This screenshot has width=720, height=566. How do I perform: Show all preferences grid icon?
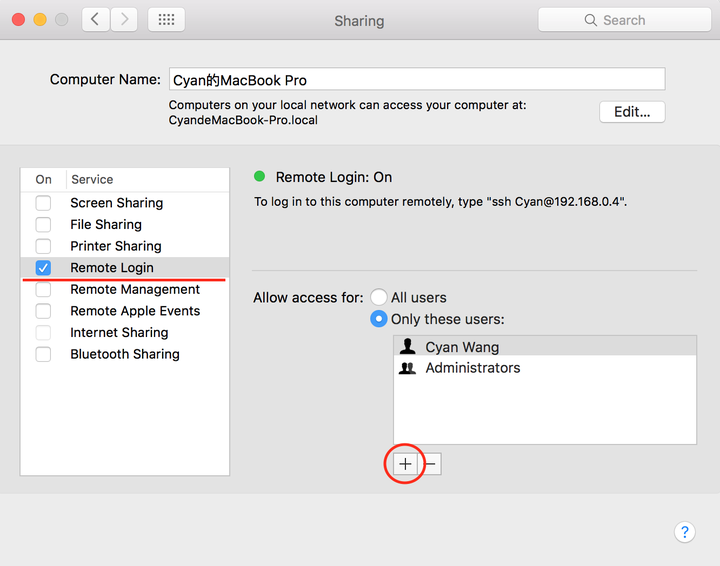pos(166,20)
